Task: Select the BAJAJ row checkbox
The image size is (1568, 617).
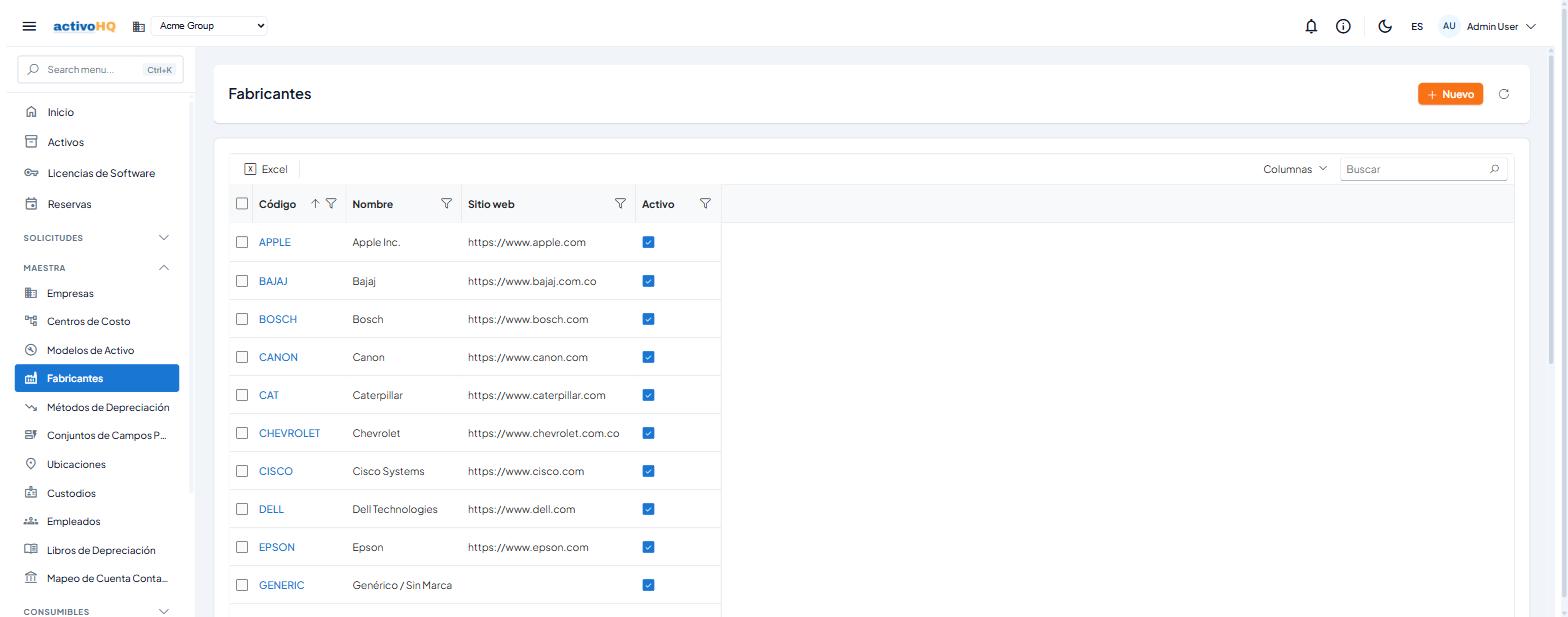Action: point(242,281)
